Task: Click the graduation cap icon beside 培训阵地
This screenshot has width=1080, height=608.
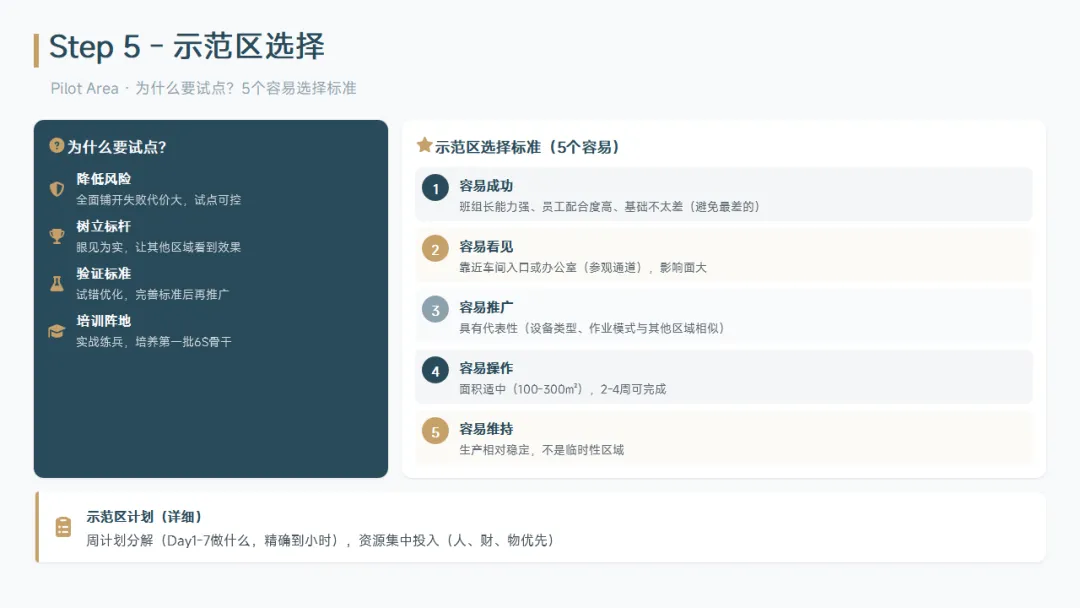Action: coord(56,331)
